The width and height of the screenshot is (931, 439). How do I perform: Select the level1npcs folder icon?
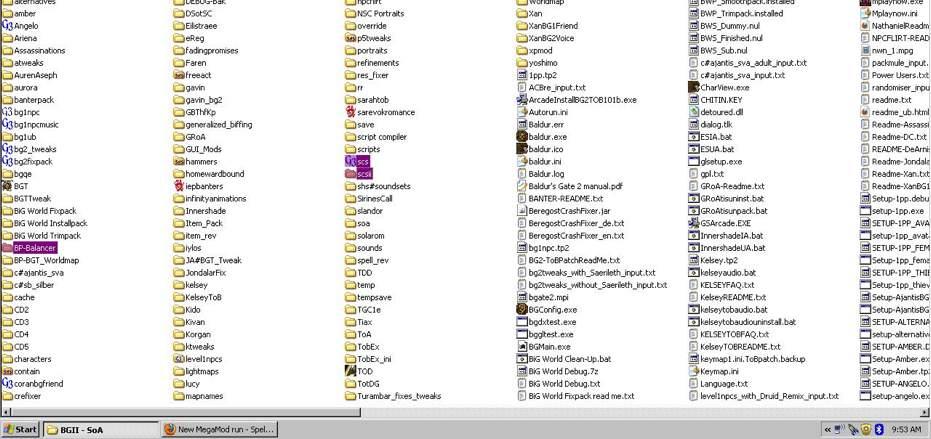pyautogui.click(x=179, y=359)
